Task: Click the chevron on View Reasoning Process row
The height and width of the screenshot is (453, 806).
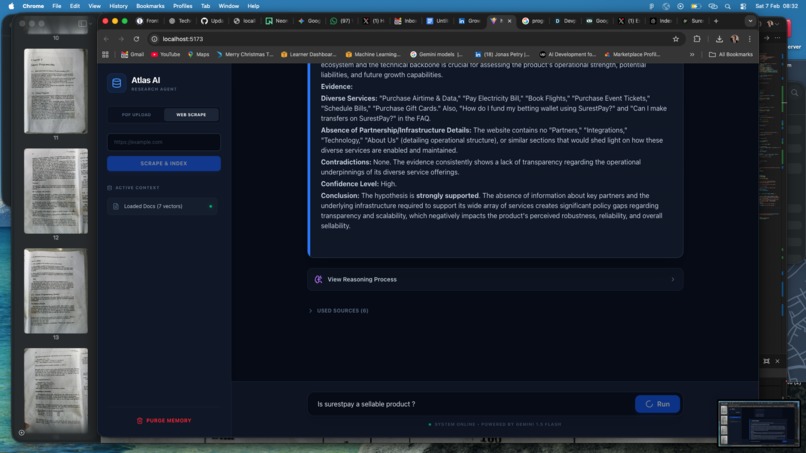Action: [x=672, y=280]
